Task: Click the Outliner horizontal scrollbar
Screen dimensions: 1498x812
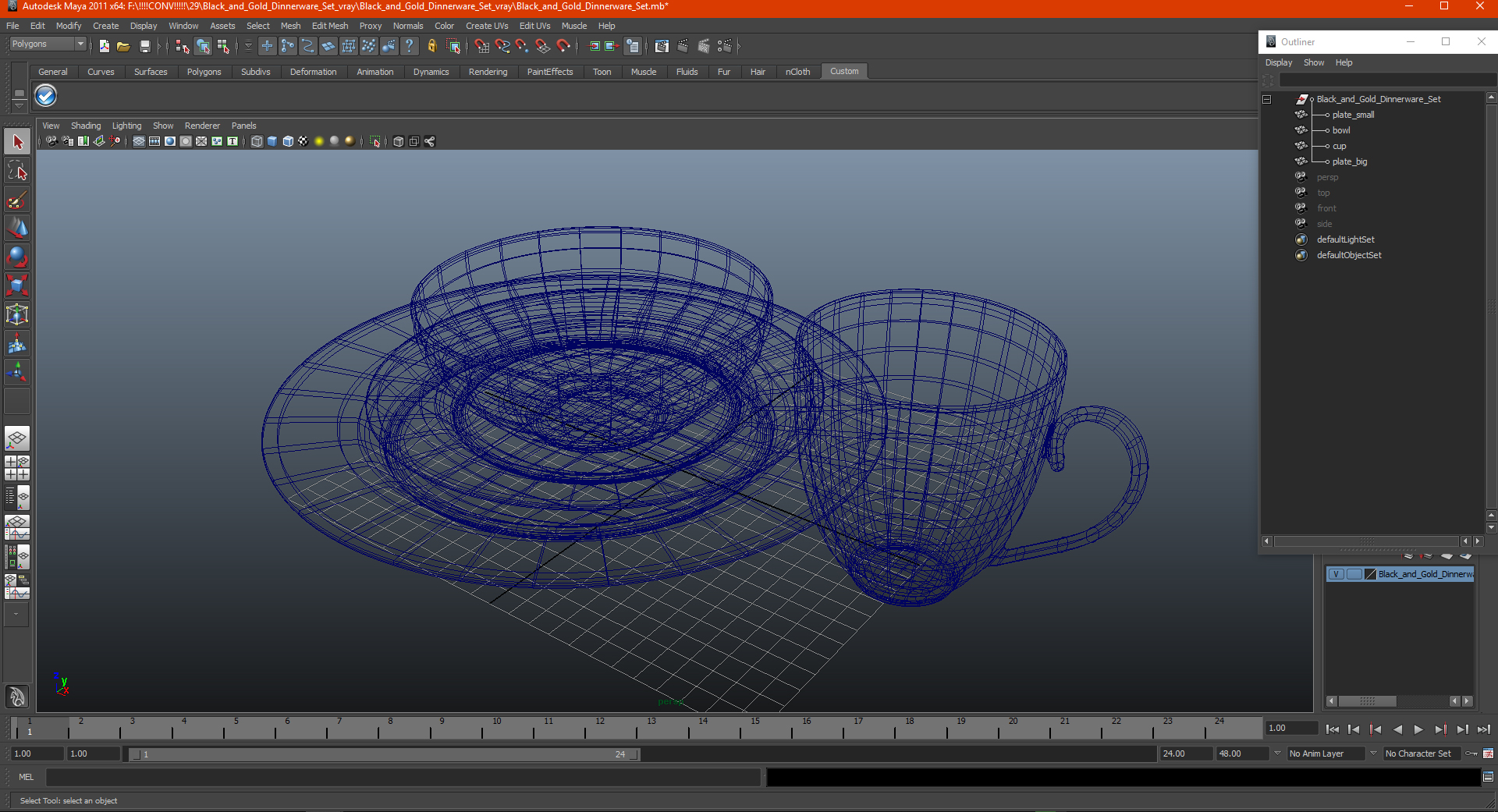Action: [1366, 541]
